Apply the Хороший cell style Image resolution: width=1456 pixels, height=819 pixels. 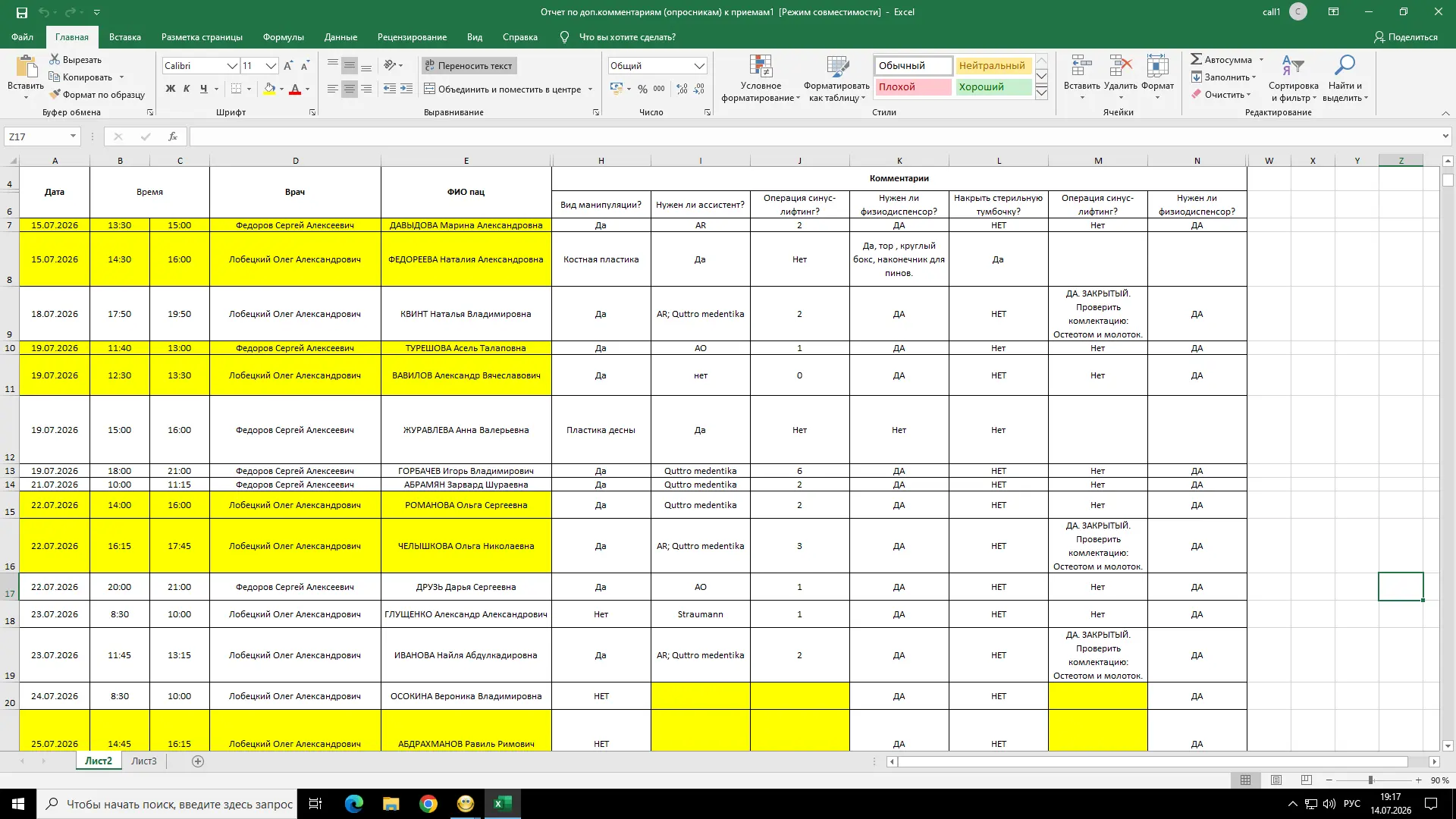pos(993,87)
